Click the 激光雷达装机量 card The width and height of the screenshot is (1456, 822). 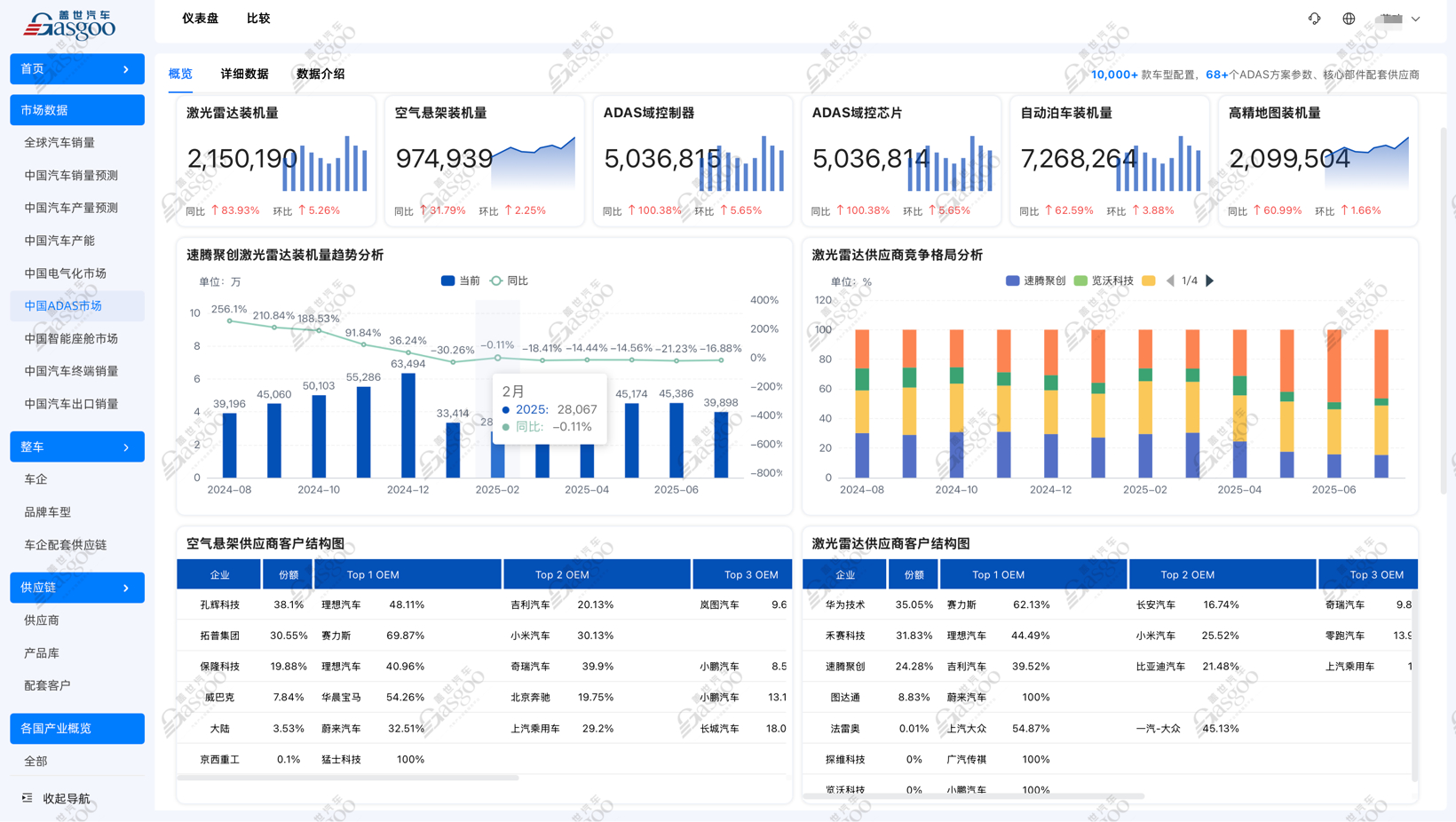(276, 161)
